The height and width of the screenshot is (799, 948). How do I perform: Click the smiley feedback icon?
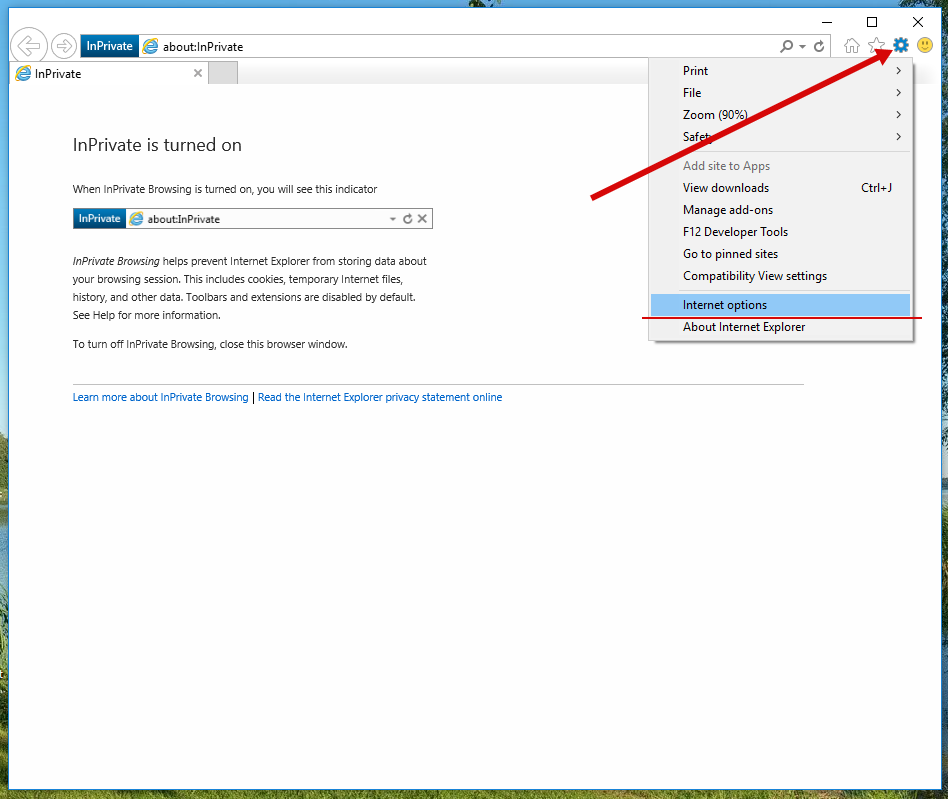[x=925, y=45]
